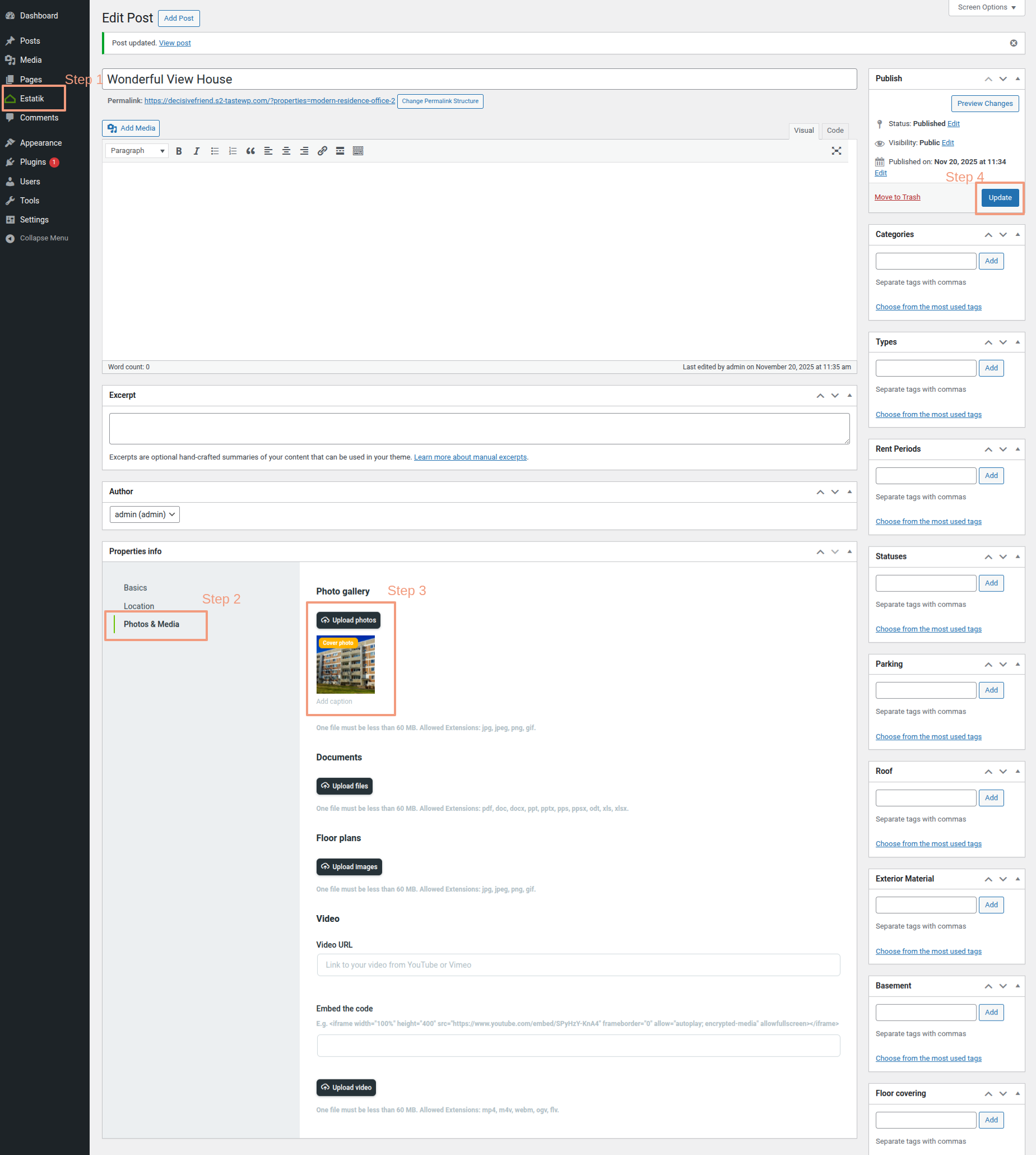Click the Video URL input field
The height and width of the screenshot is (1155, 1036).
click(578, 965)
